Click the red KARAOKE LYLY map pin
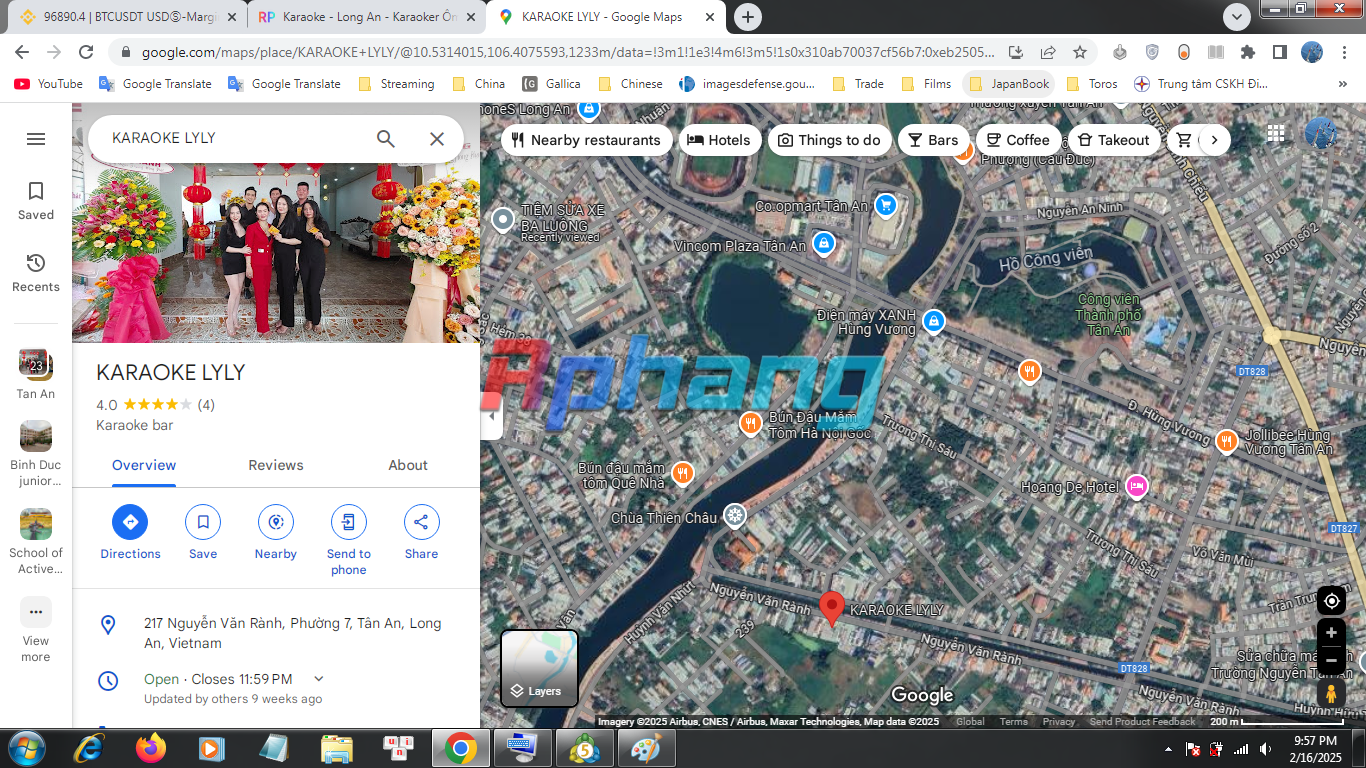 [x=832, y=608]
